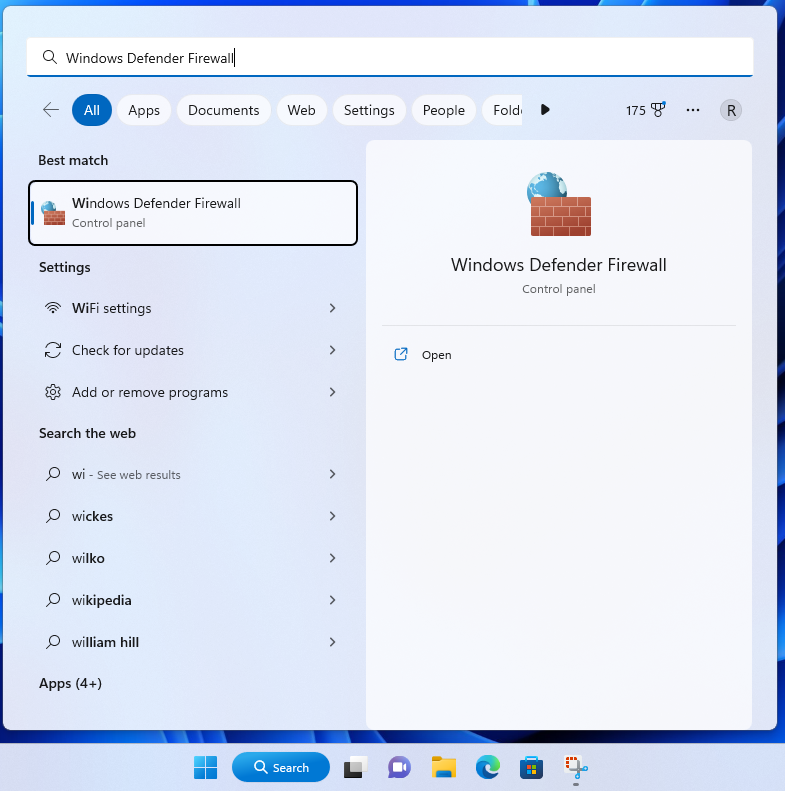Image resolution: width=785 pixels, height=791 pixels.
Task: Click the search icon next to wikipedia
Action: 53,600
